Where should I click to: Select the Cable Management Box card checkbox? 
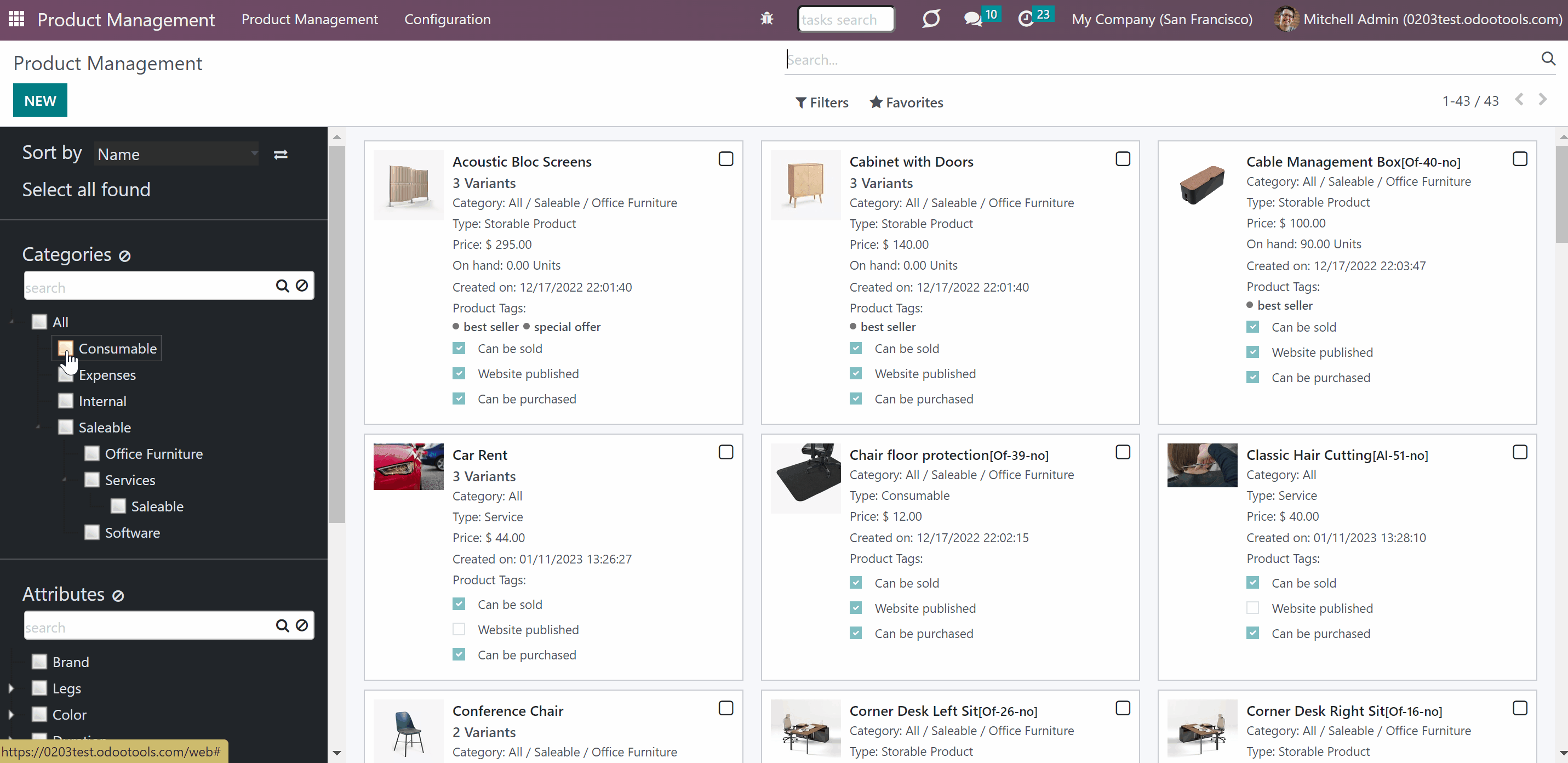click(1519, 159)
